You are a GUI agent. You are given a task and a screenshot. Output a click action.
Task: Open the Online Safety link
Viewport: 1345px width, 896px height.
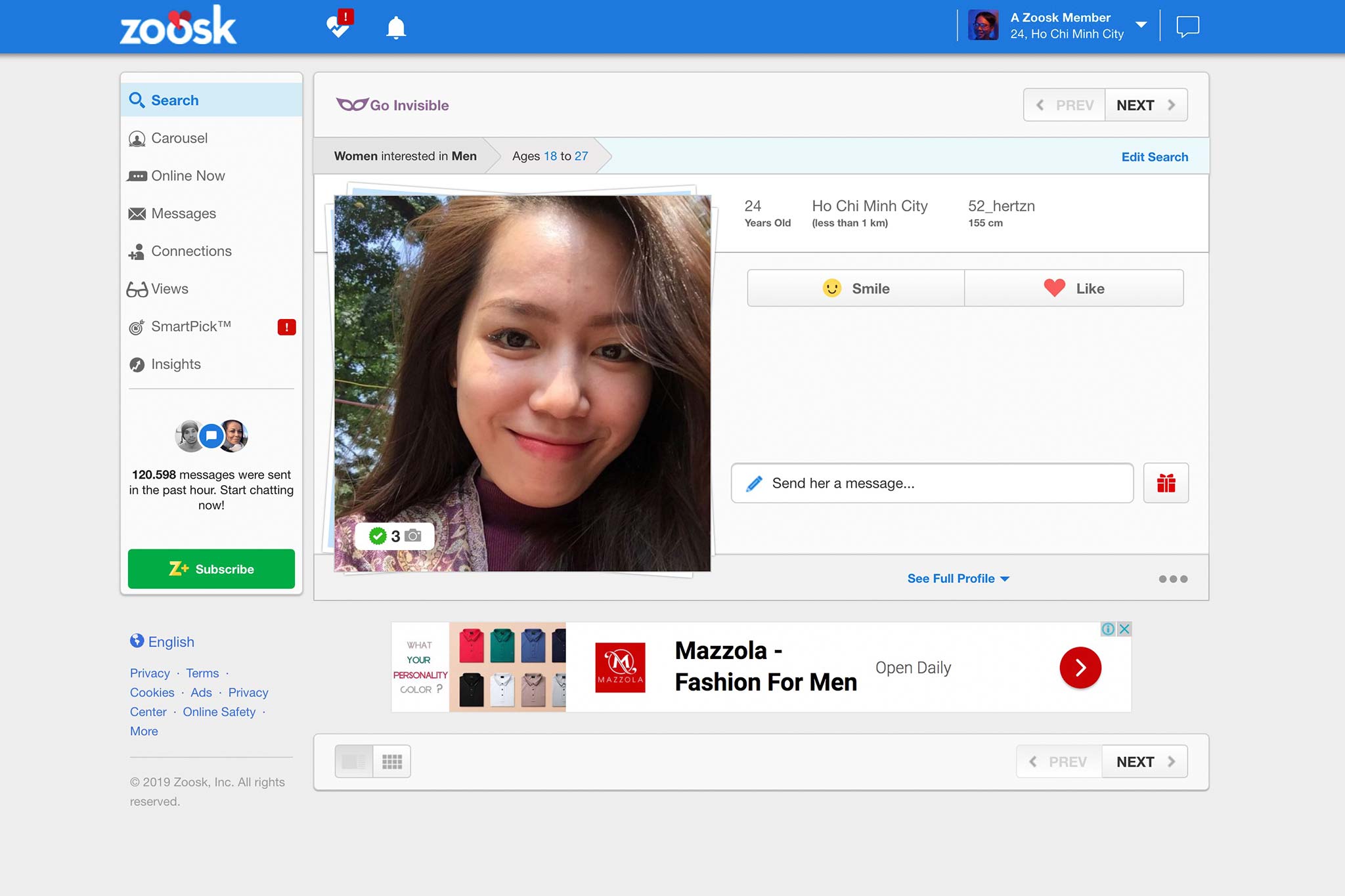pos(219,712)
